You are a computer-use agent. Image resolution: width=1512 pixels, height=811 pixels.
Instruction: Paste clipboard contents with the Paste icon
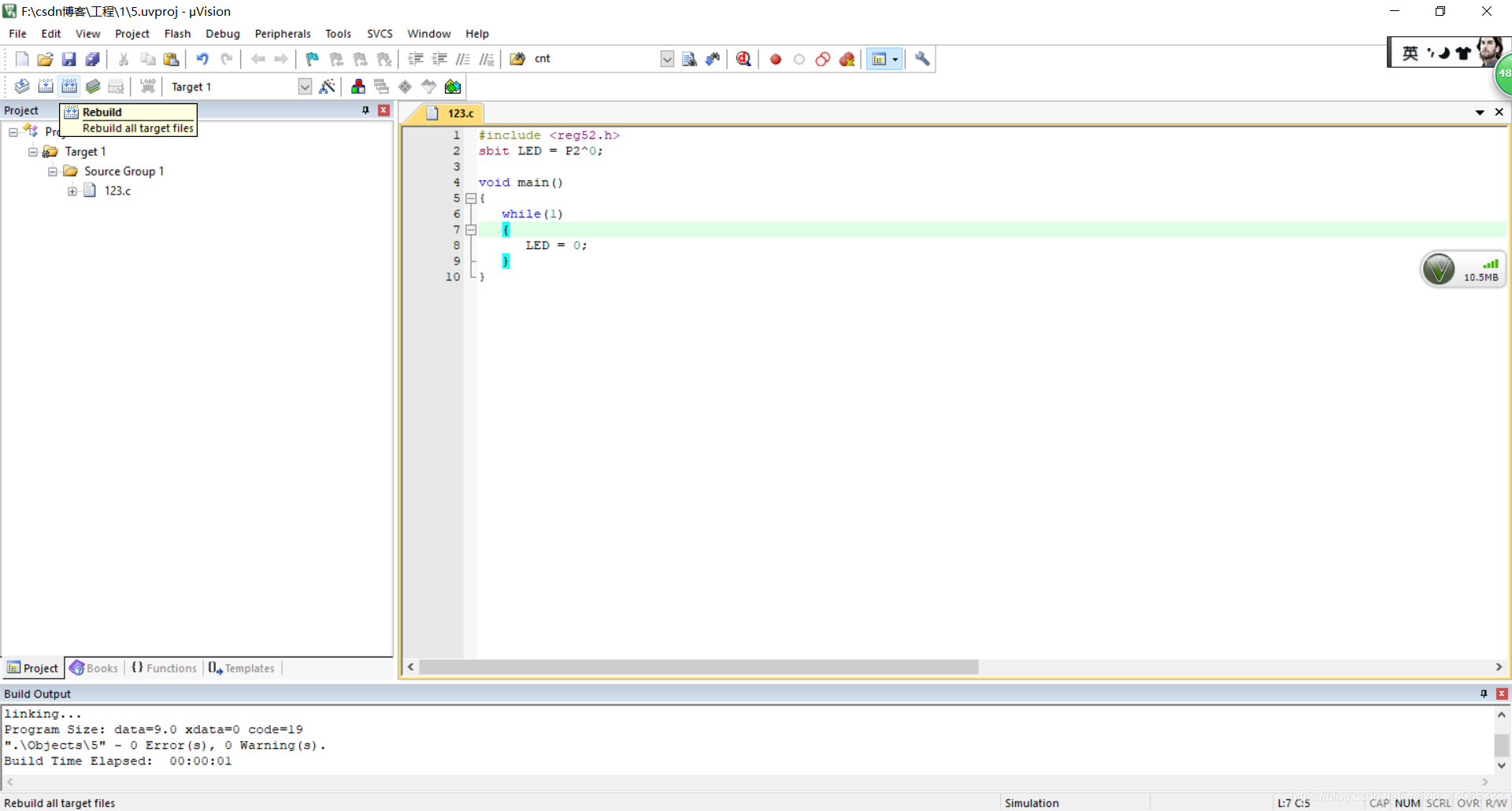tap(171, 59)
